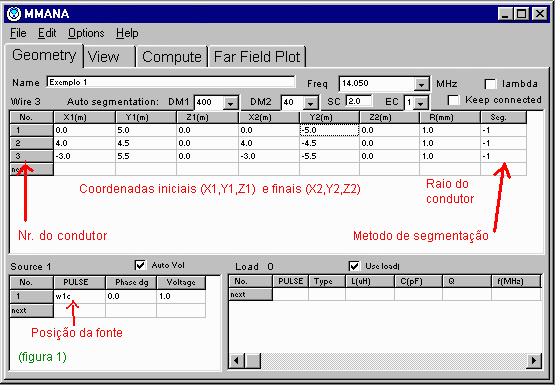The width and height of the screenshot is (555, 385).
Task: Select wire 3 Y1 cell with 5.5
Action: click(146, 156)
